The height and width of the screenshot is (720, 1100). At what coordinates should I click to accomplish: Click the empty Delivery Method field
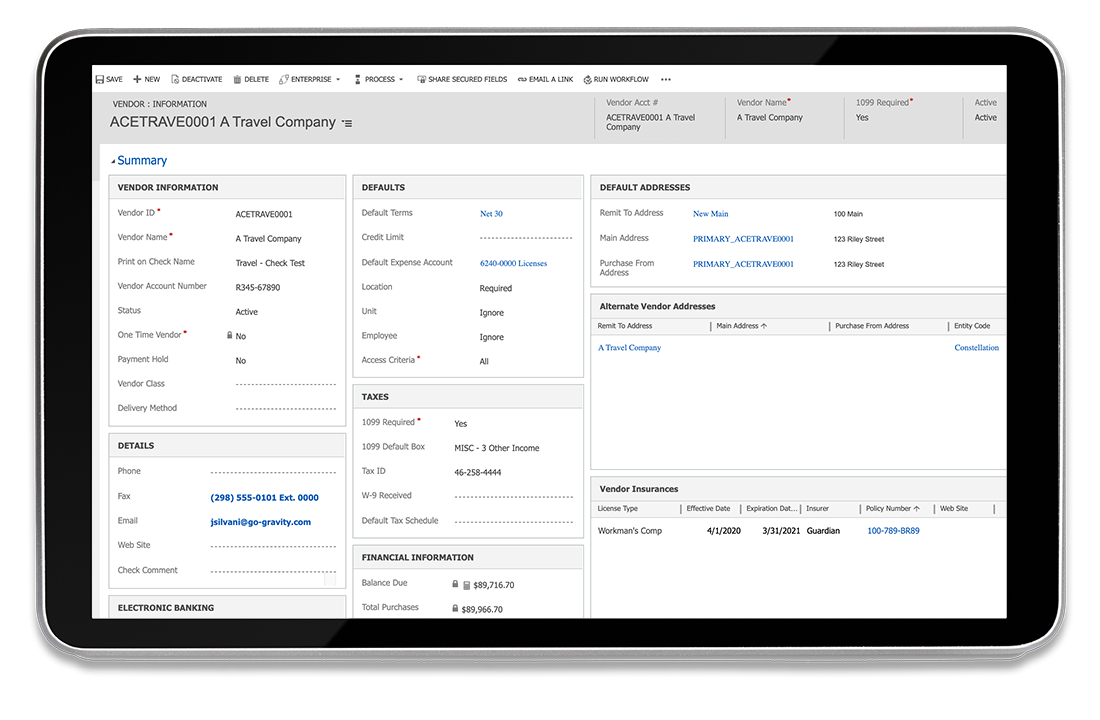pyautogui.click(x=286, y=408)
